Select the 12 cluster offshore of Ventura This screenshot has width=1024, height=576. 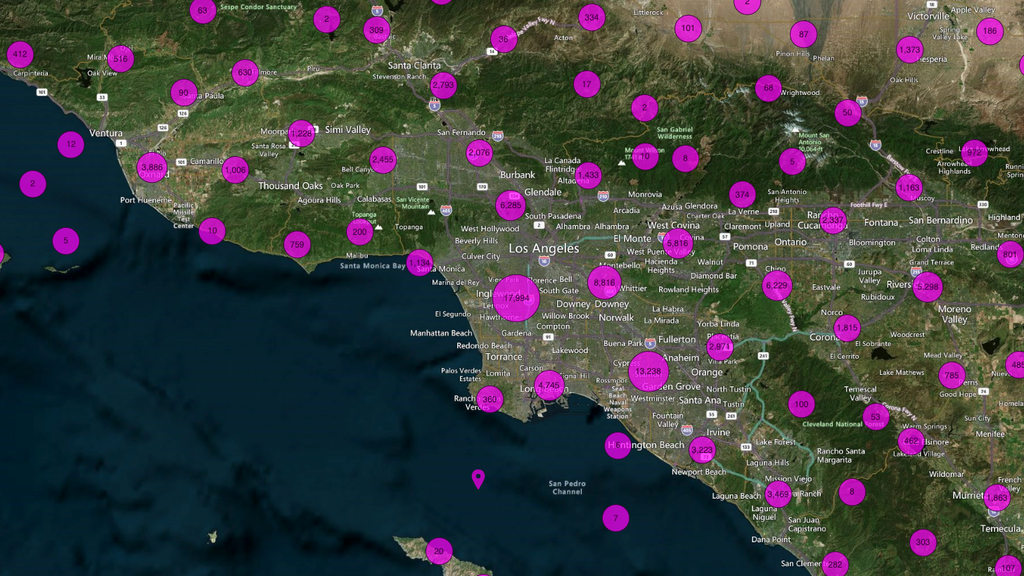pyautogui.click(x=71, y=144)
